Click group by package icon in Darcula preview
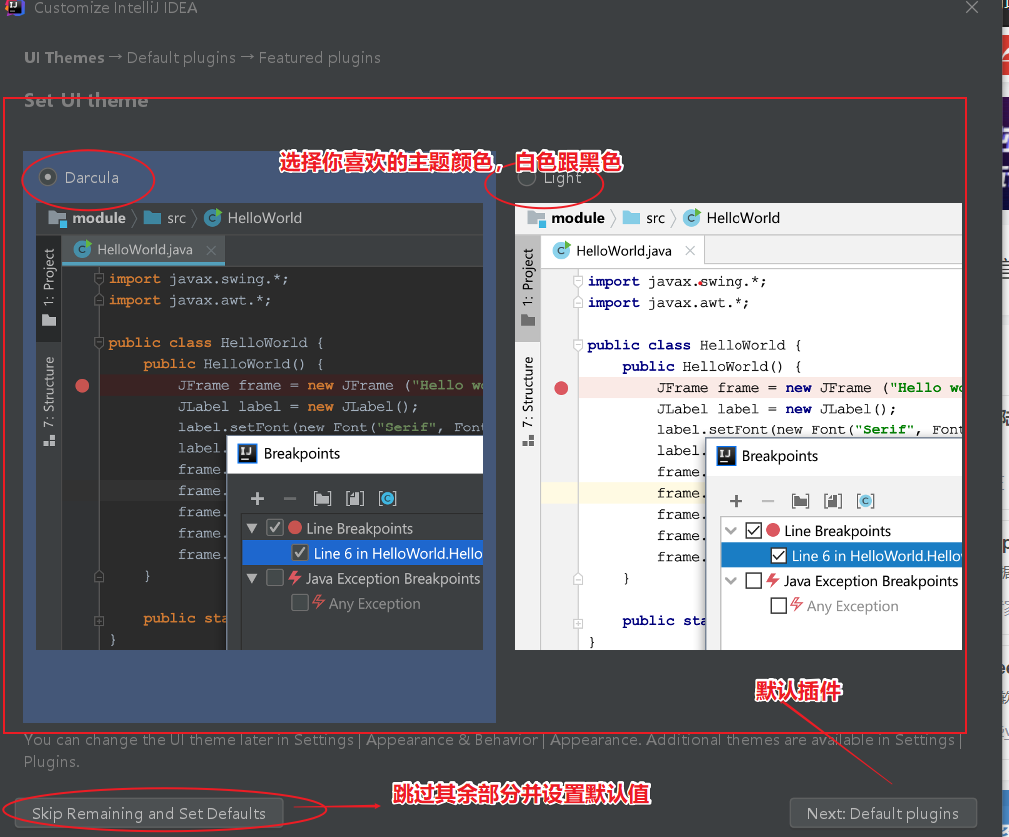 [322, 499]
